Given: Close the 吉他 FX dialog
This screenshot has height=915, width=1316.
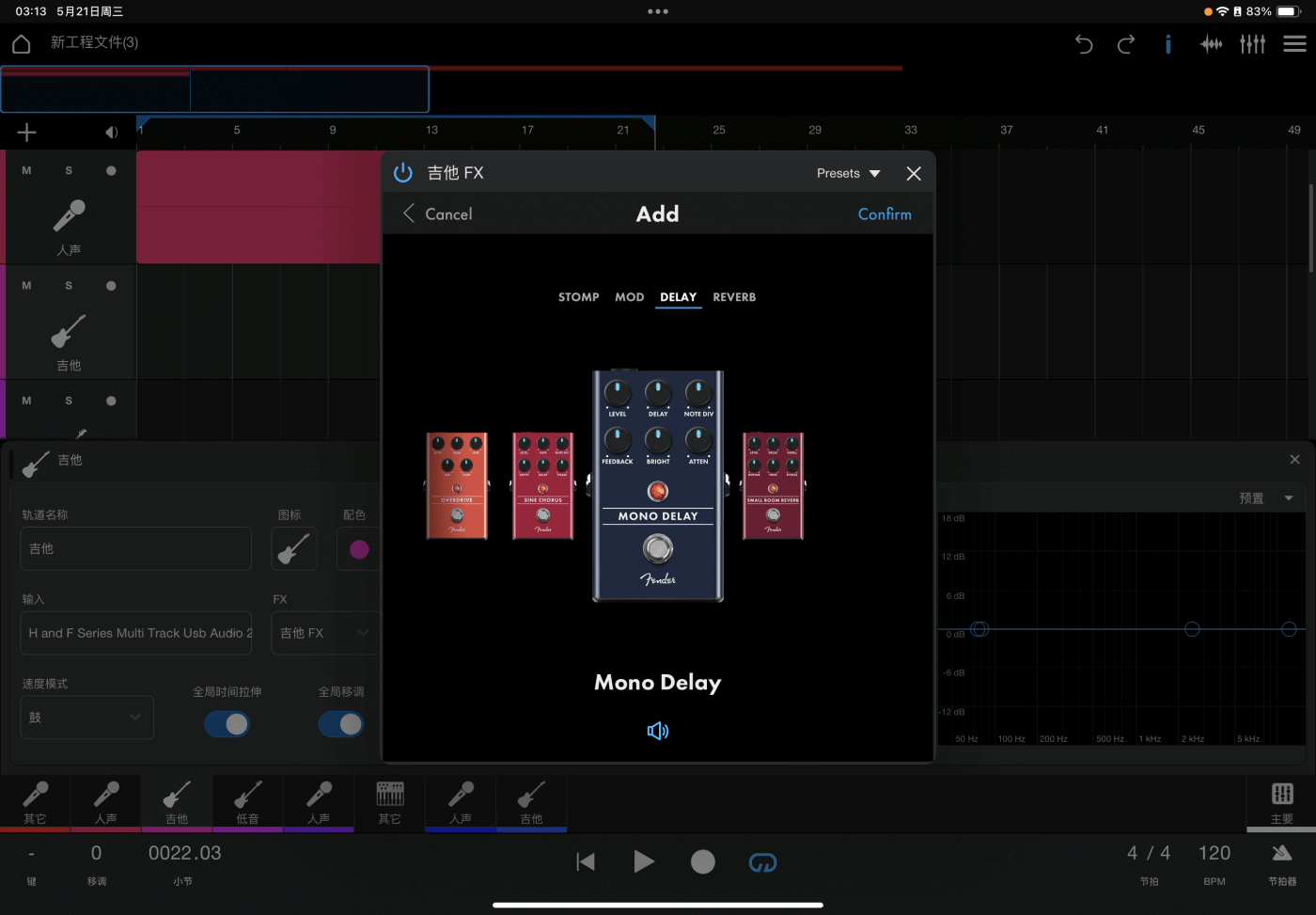Looking at the screenshot, I should click(x=914, y=174).
